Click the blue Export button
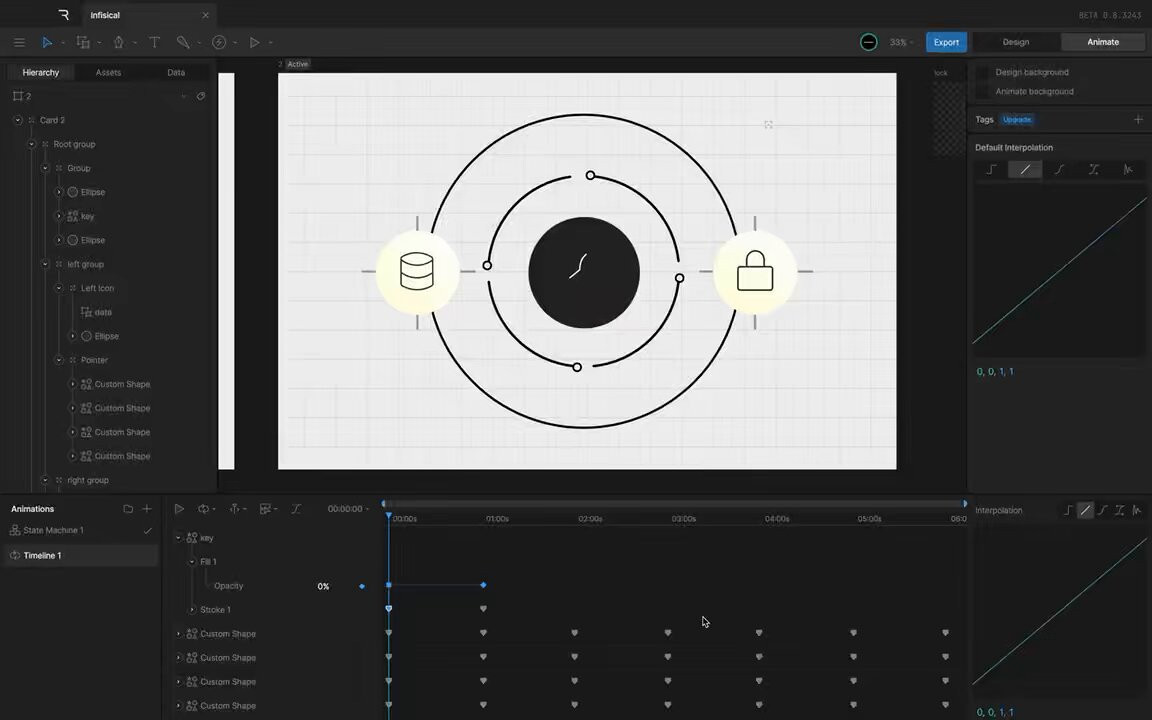Viewport: 1152px width, 720px height. (x=946, y=42)
